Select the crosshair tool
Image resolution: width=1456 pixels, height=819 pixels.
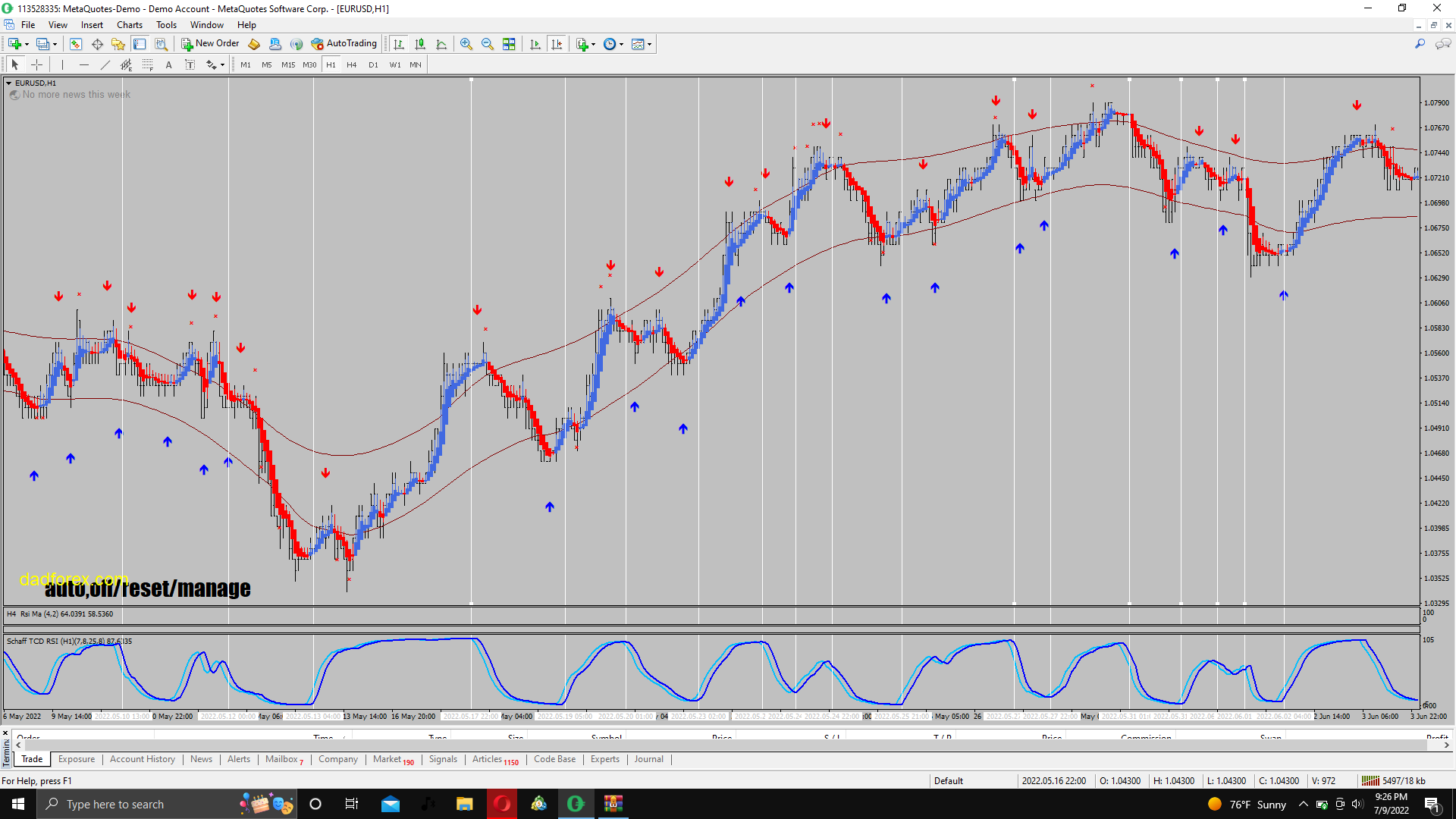tap(36, 65)
